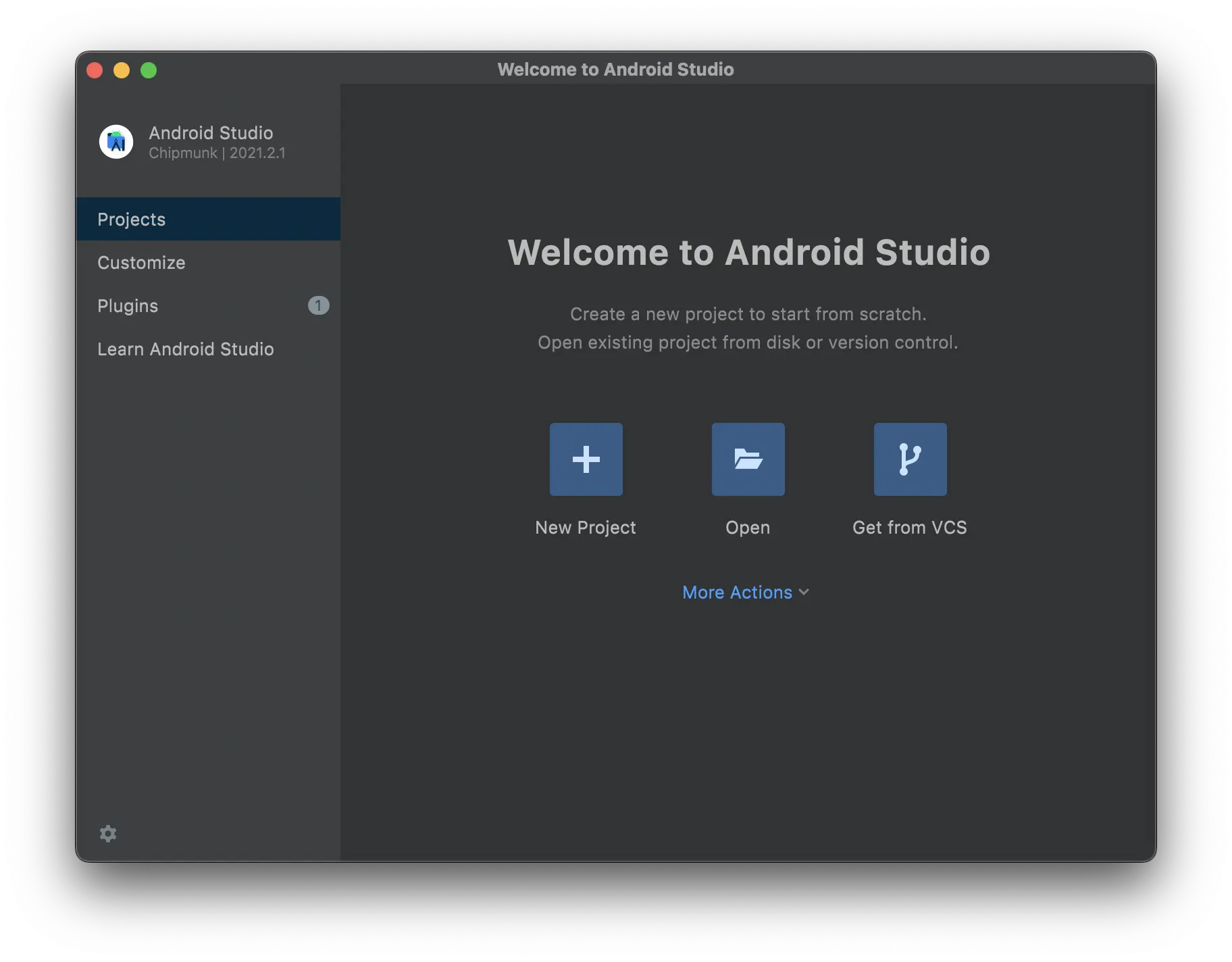The image size is (1232, 962).
Task: Click the Chipmunk version label
Action: pos(217,153)
